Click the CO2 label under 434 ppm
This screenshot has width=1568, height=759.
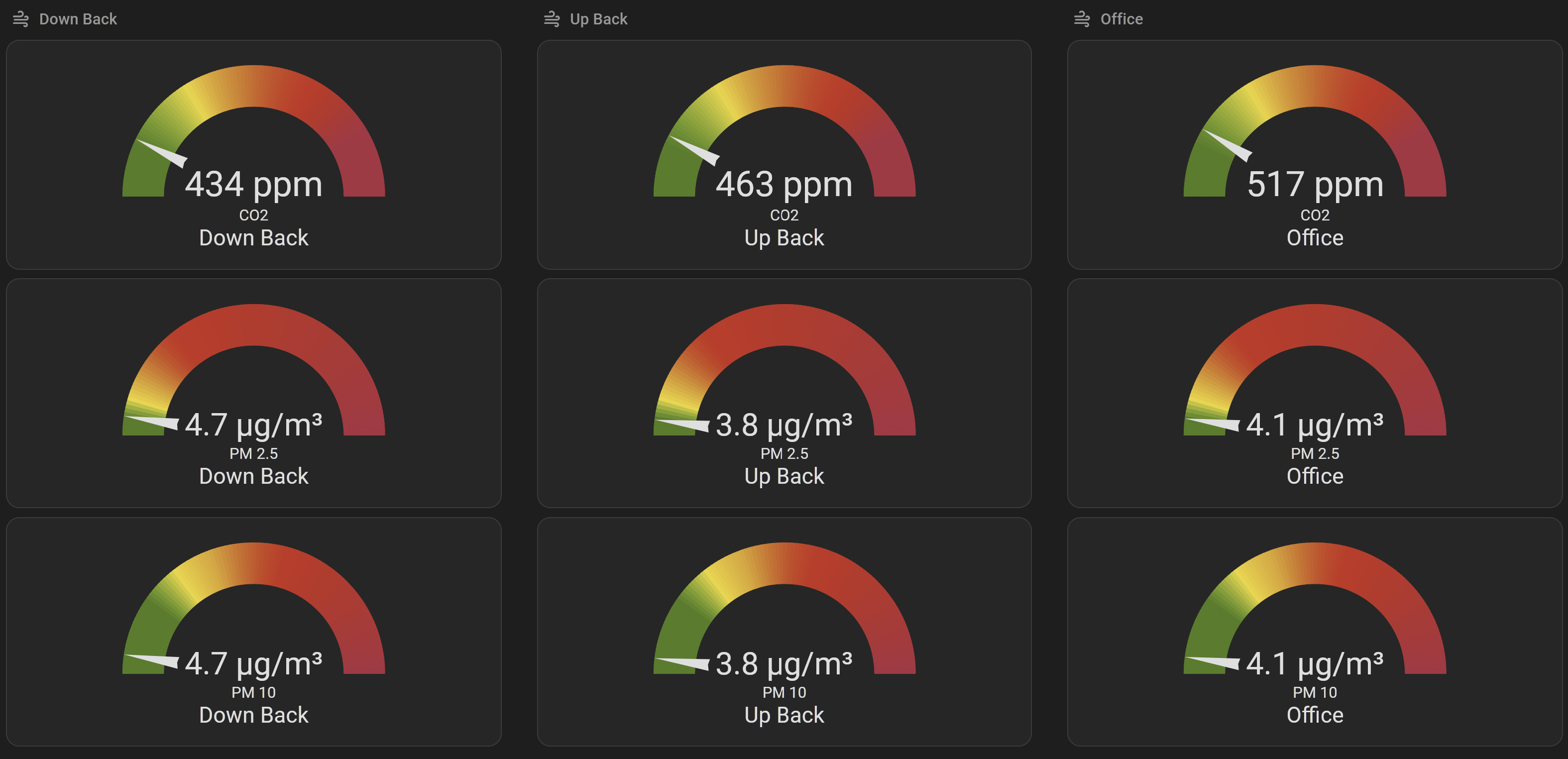(x=254, y=215)
